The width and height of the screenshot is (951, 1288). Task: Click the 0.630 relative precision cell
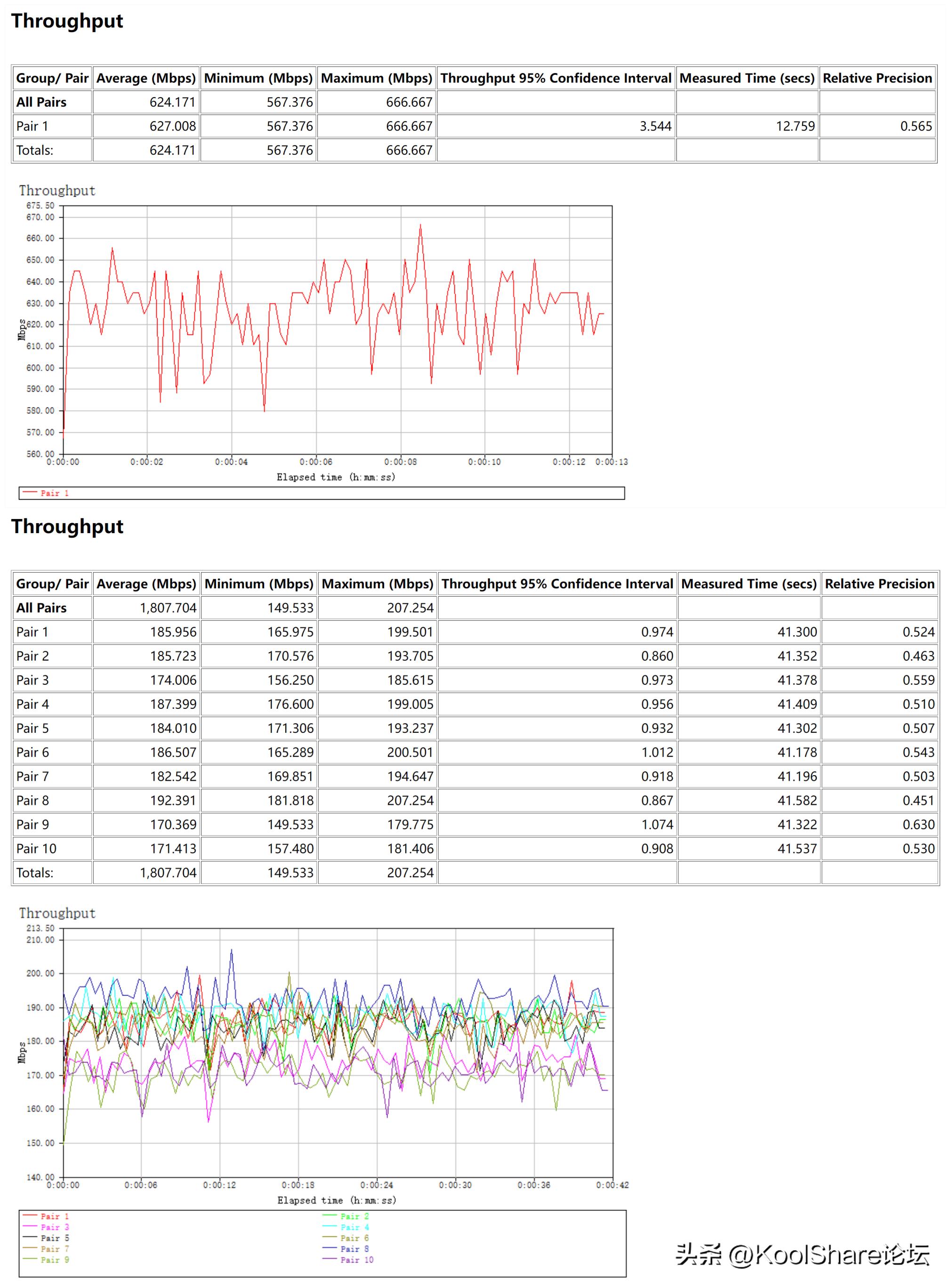(918, 824)
